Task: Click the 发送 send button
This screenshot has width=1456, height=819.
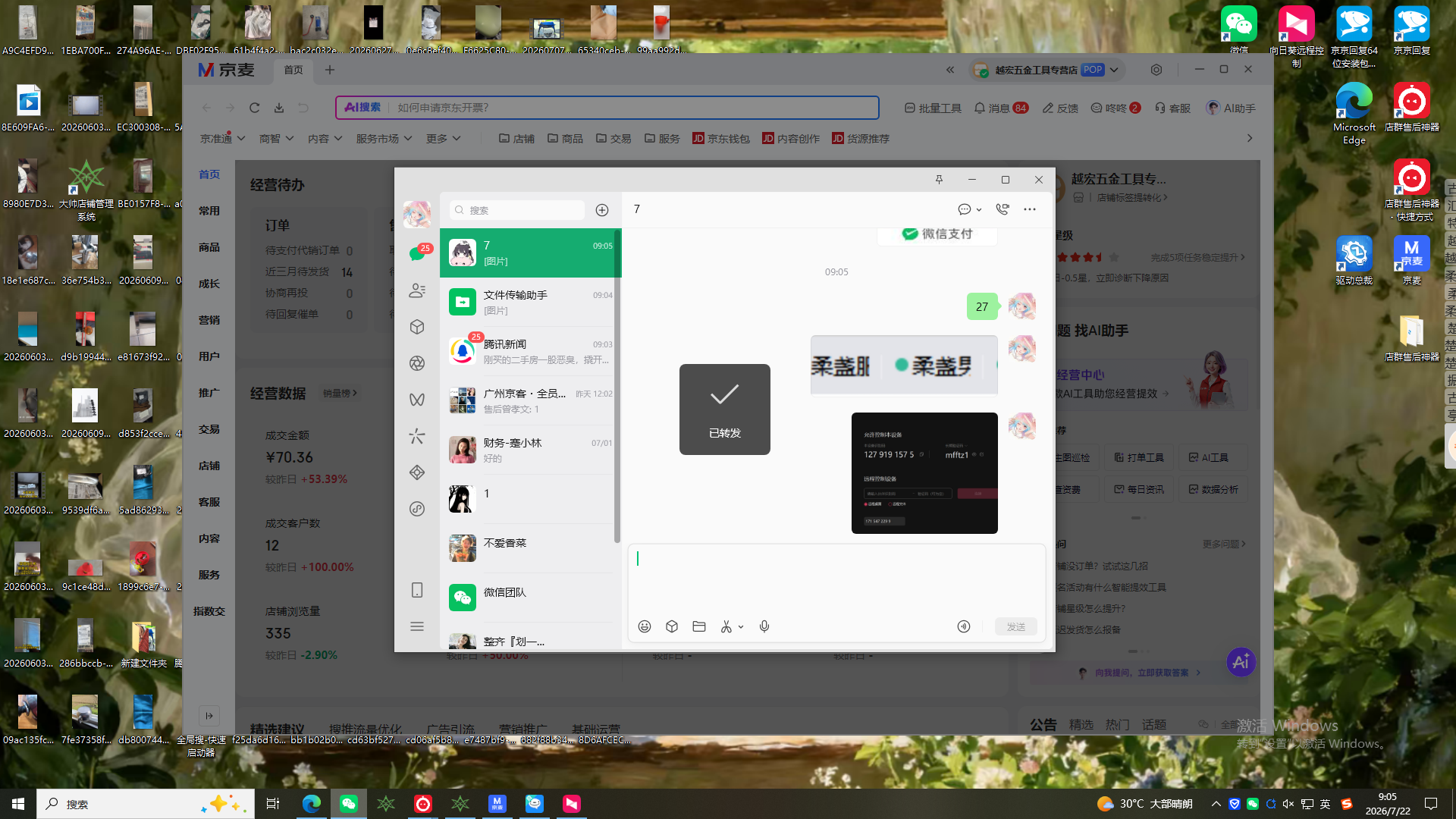Action: pyautogui.click(x=1016, y=626)
